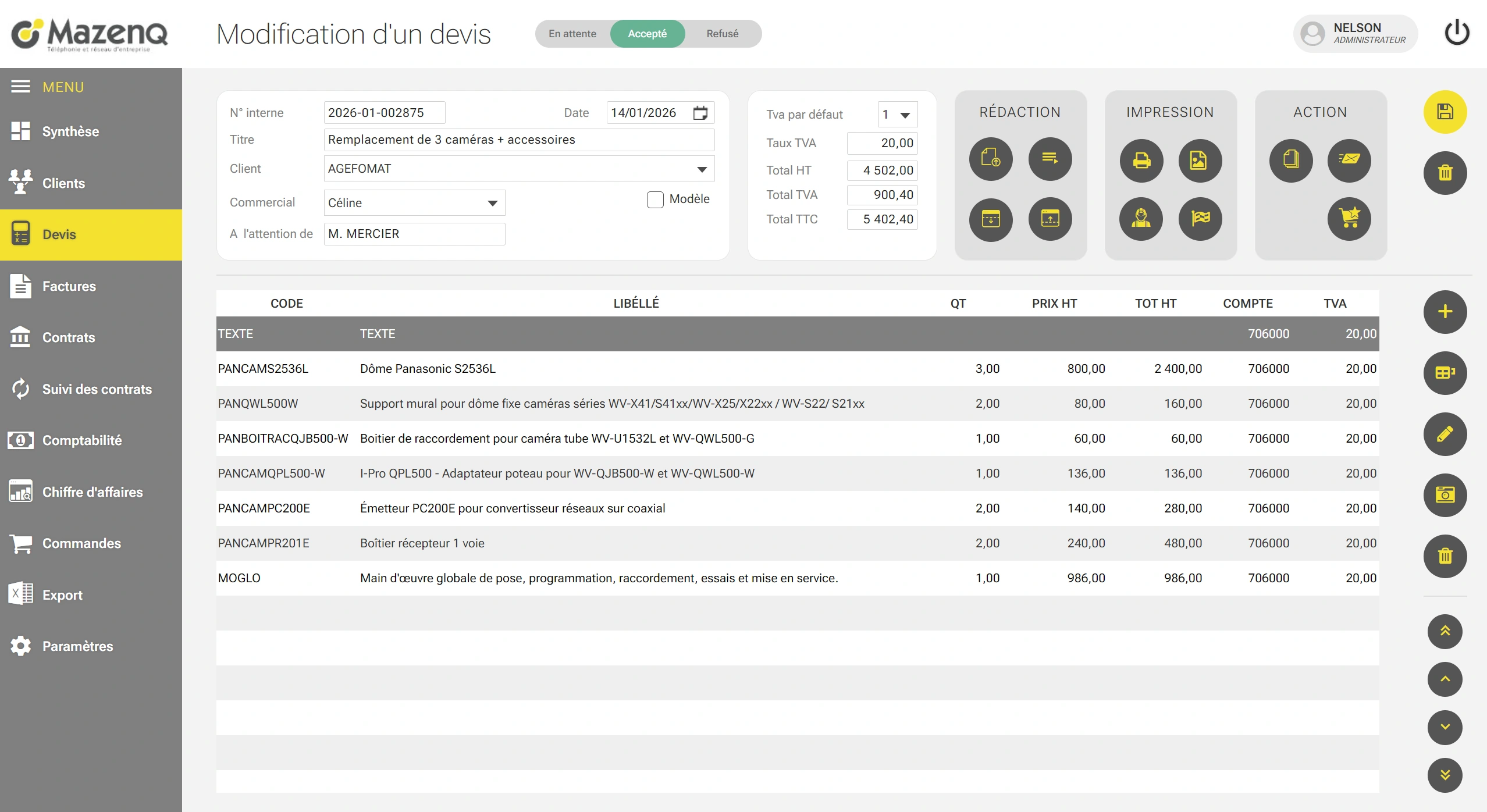Image resolution: width=1487 pixels, height=812 pixels.
Task: Click the checkered flag icon in Impression
Action: point(1200,219)
